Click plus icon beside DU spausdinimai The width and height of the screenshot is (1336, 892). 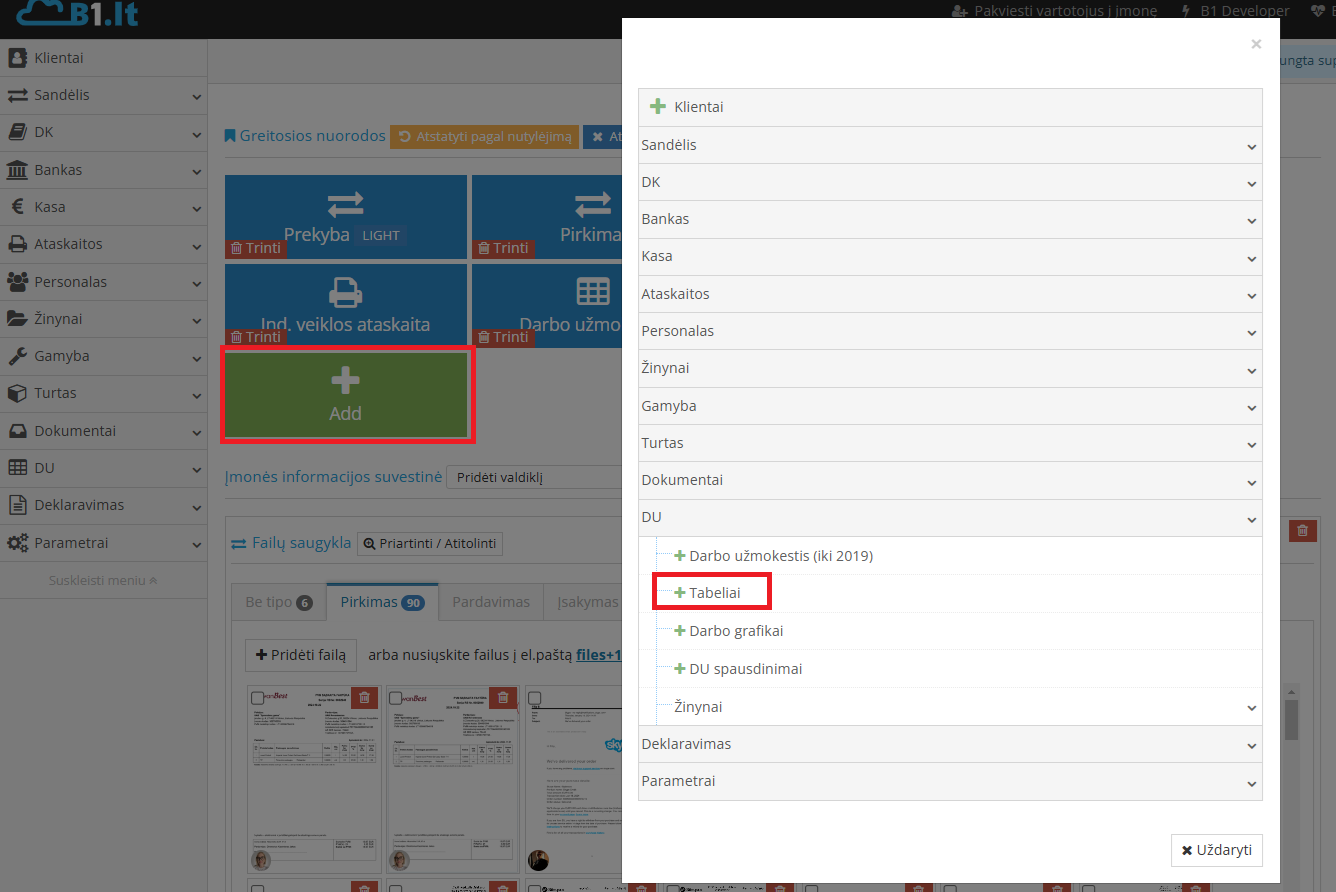coord(680,669)
